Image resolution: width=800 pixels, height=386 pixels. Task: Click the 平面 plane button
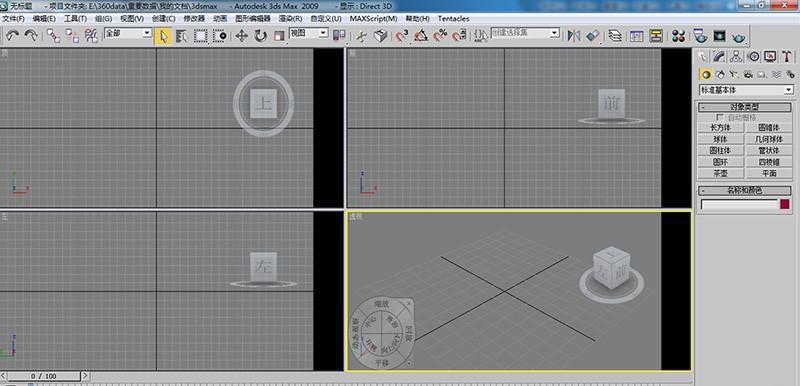[x=769, y=173]
